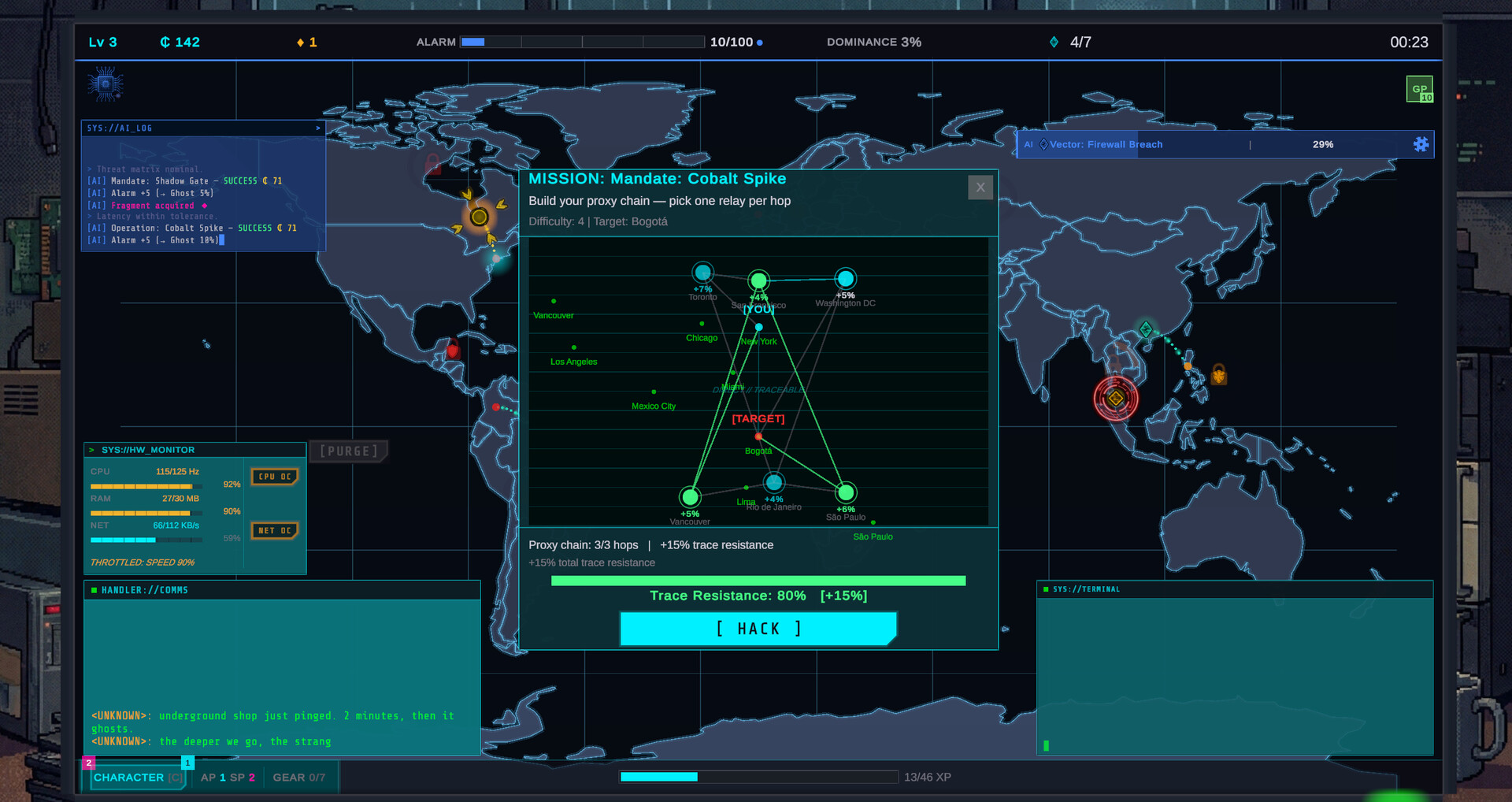Open the gear icon on Firewall Breach banner

(1421, 144)
